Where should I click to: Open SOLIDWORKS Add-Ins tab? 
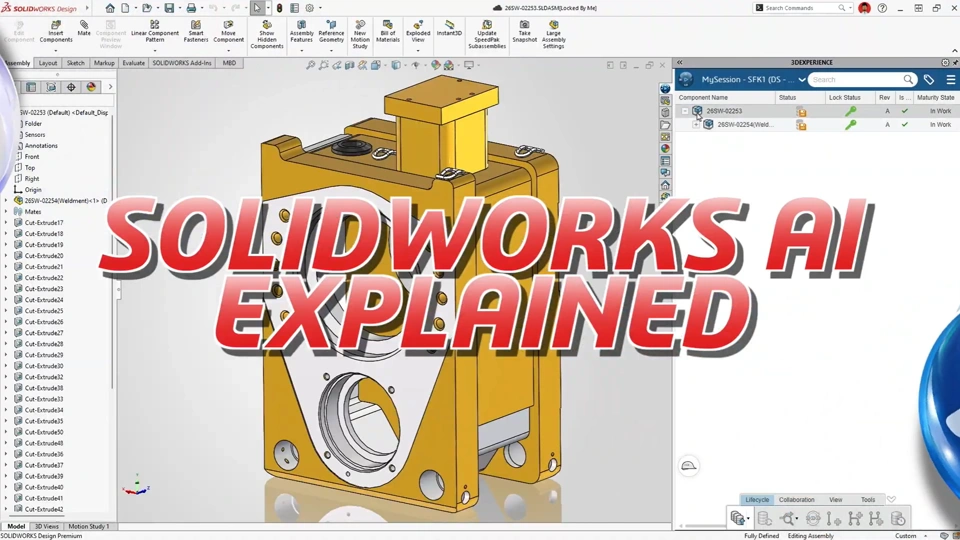coord(182,63)
